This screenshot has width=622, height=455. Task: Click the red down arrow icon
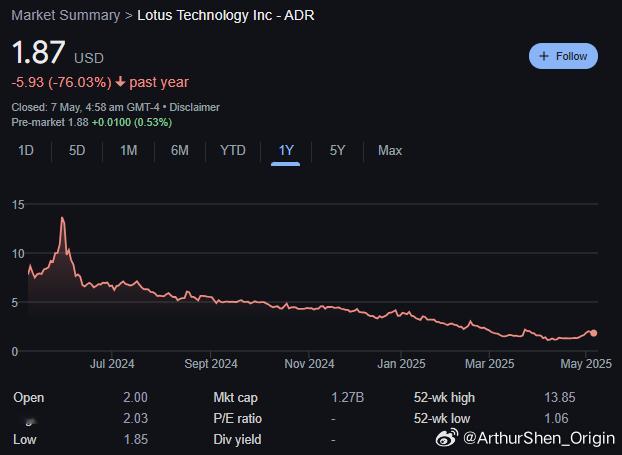120,82
